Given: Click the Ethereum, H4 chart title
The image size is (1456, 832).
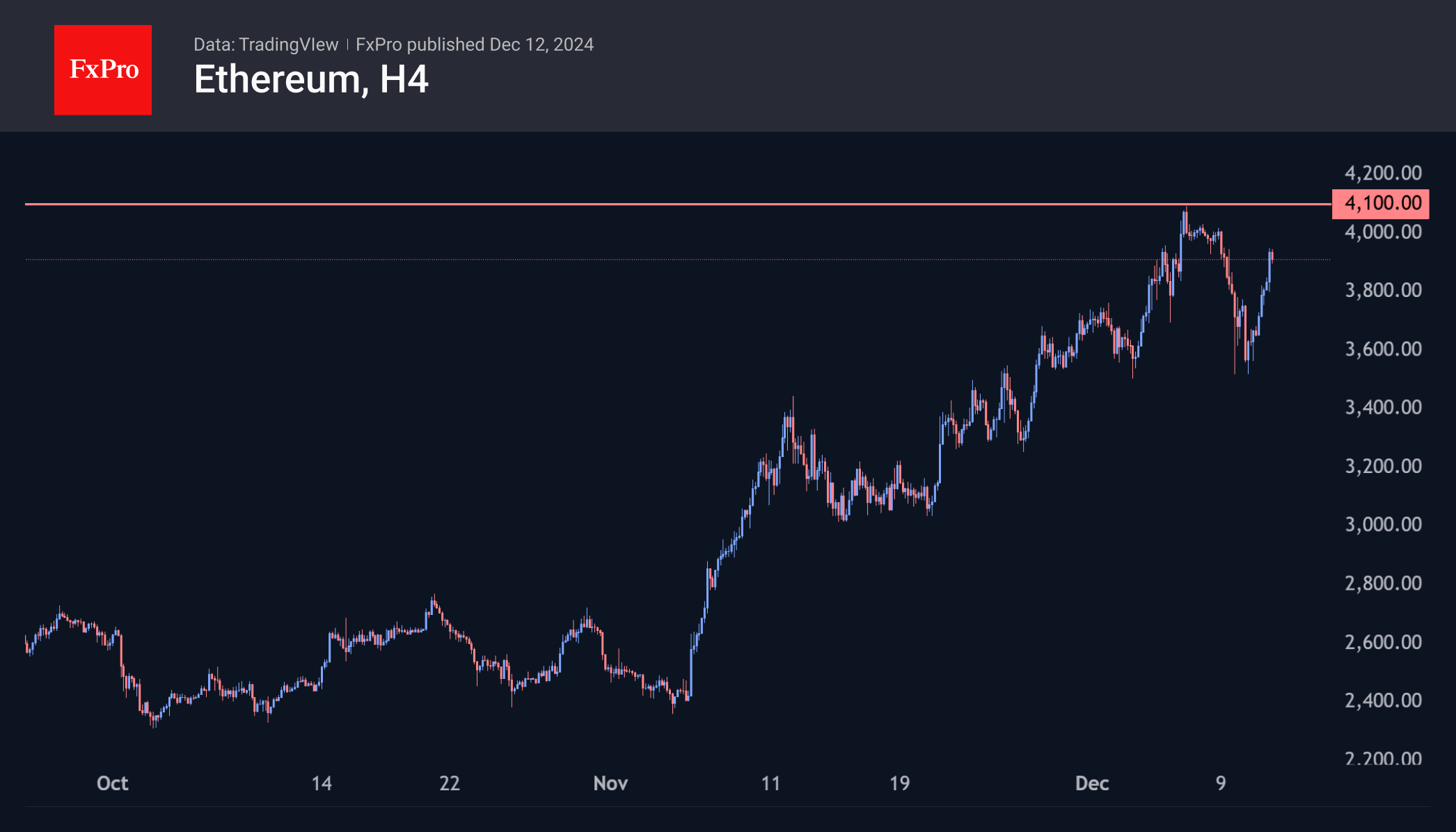Looking at the screenshot, I should 311,79.
